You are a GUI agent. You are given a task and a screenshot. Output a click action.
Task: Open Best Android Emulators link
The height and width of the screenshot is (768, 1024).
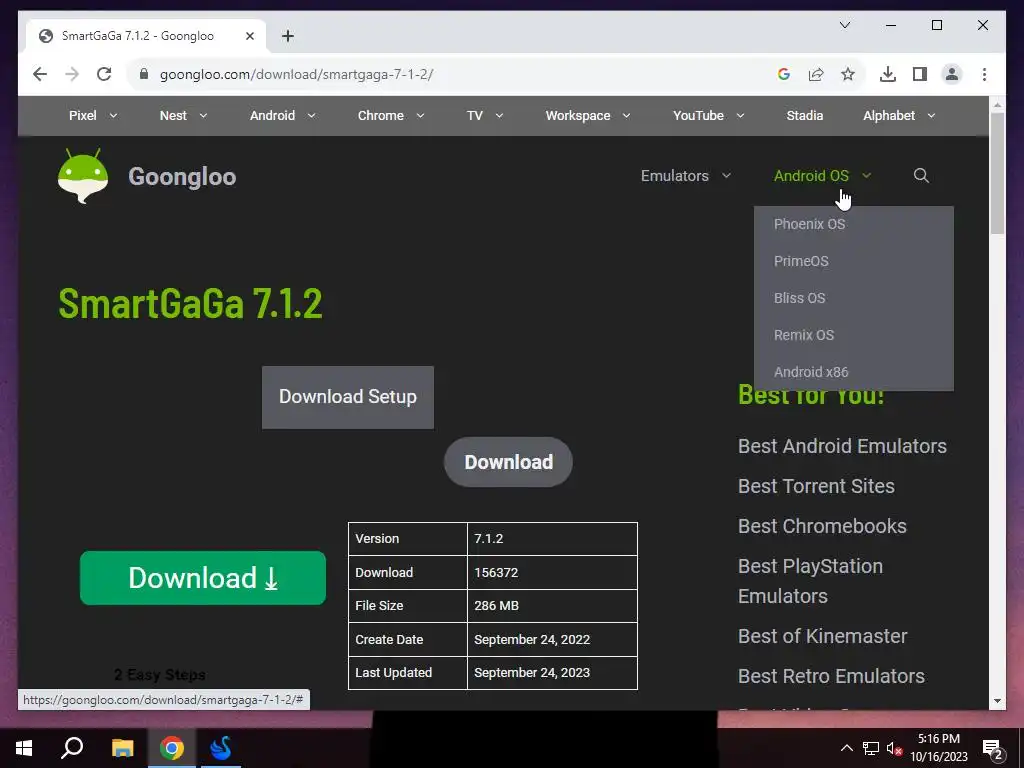[842, 446]
